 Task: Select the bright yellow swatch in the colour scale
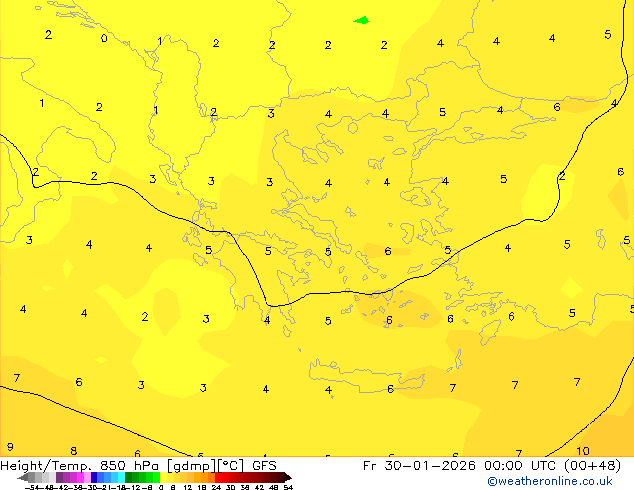coord(163,477)
